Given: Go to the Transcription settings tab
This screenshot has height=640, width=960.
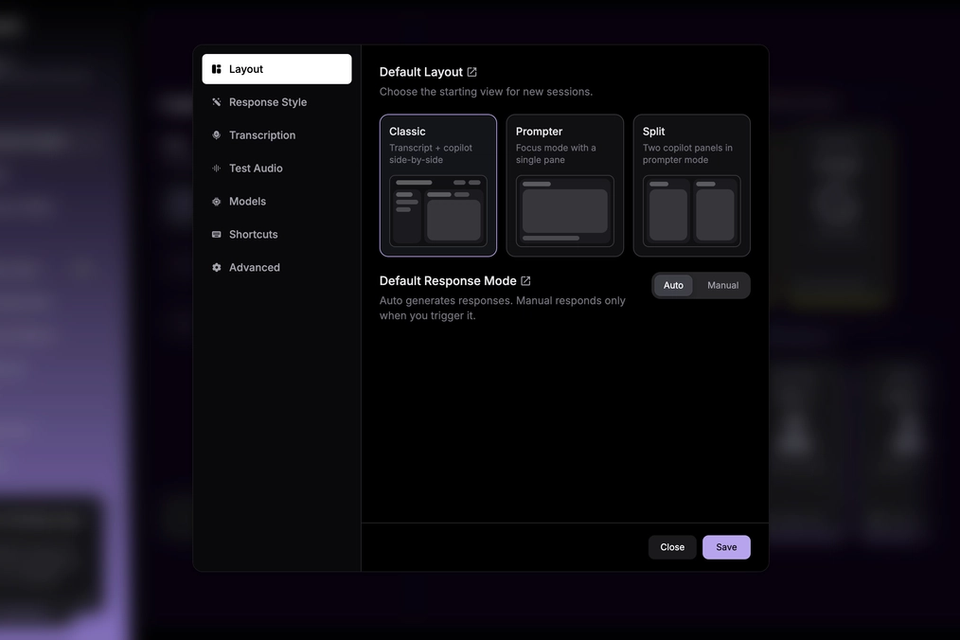Looking at the screenshot, I should 277,135.
